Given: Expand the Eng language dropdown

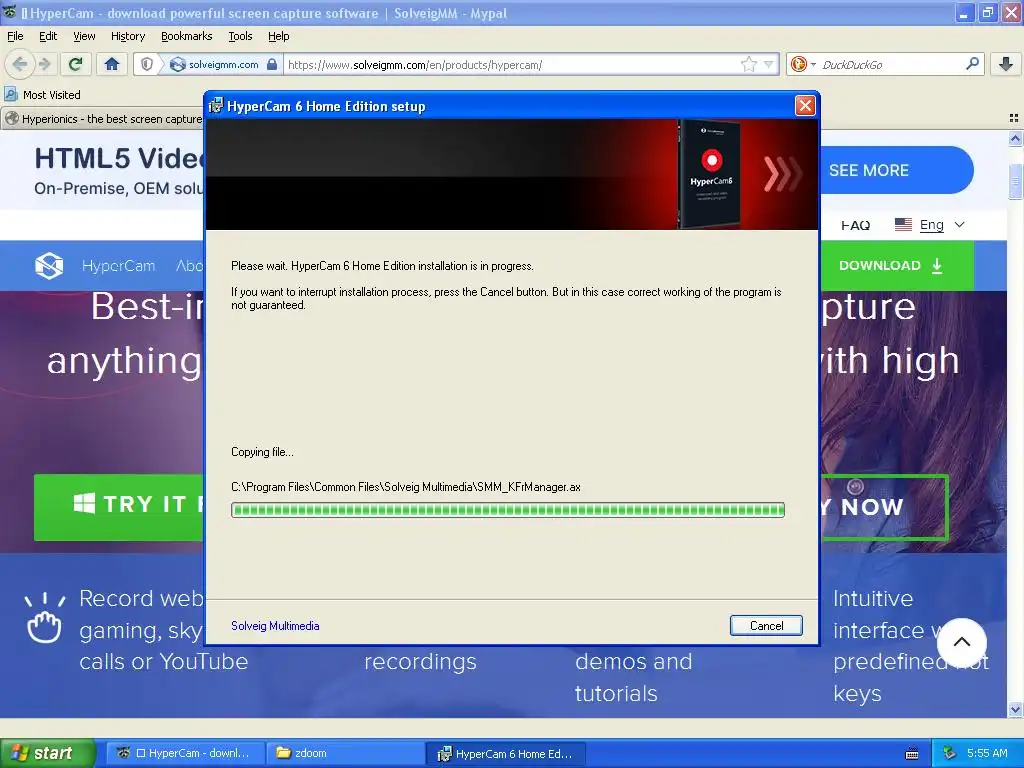Looking at the screenshot, I should tap(930, 225).
